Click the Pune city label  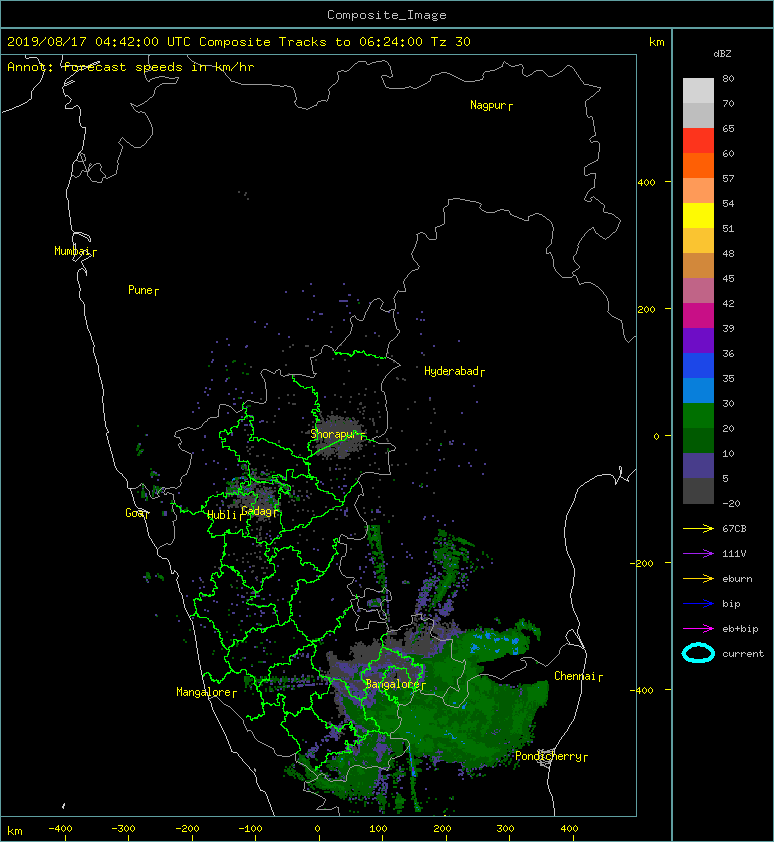pos(140,290)
